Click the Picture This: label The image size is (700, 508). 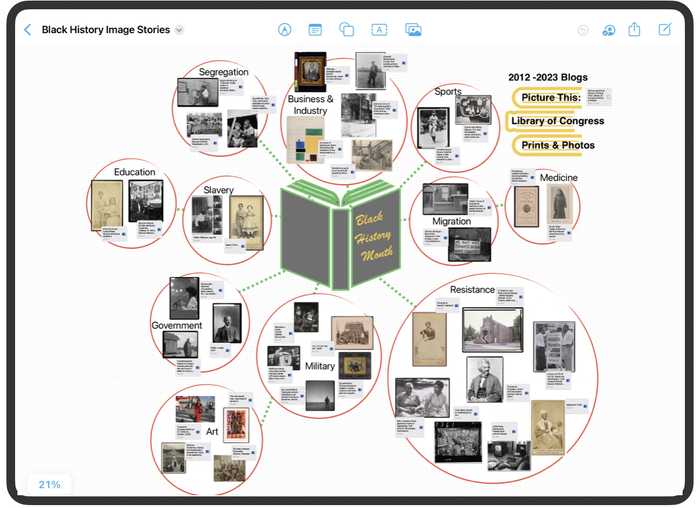tap(551, 97)
